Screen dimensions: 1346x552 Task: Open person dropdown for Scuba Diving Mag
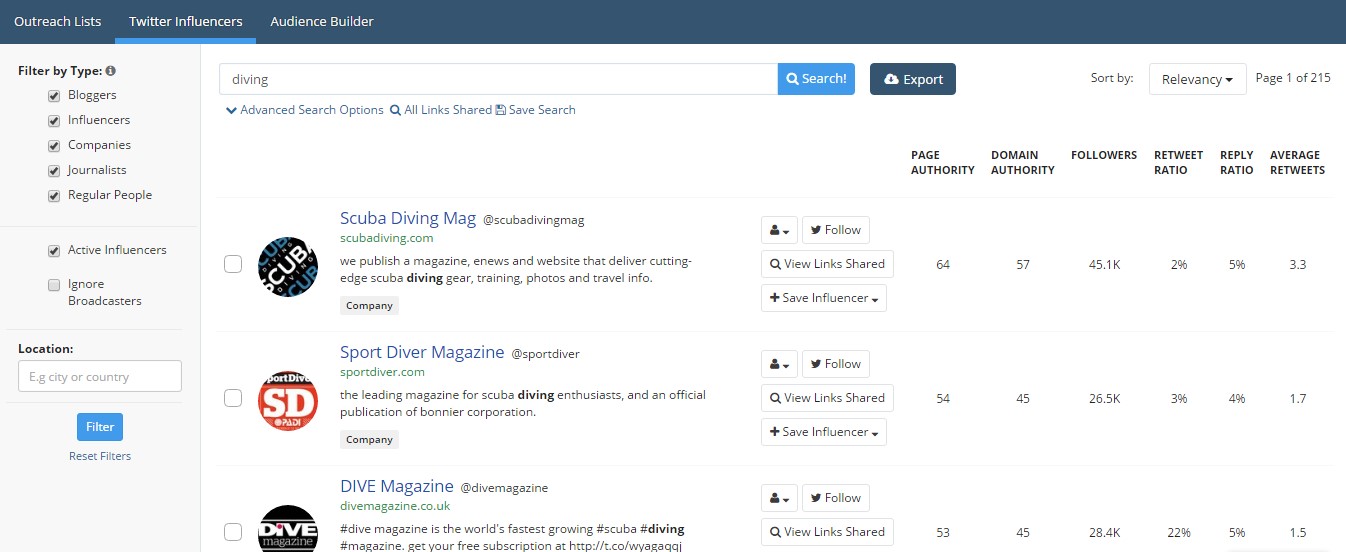779,230
